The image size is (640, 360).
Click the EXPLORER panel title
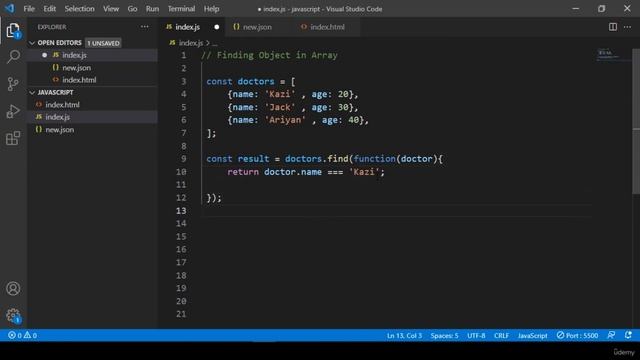(x=52, y=27)
